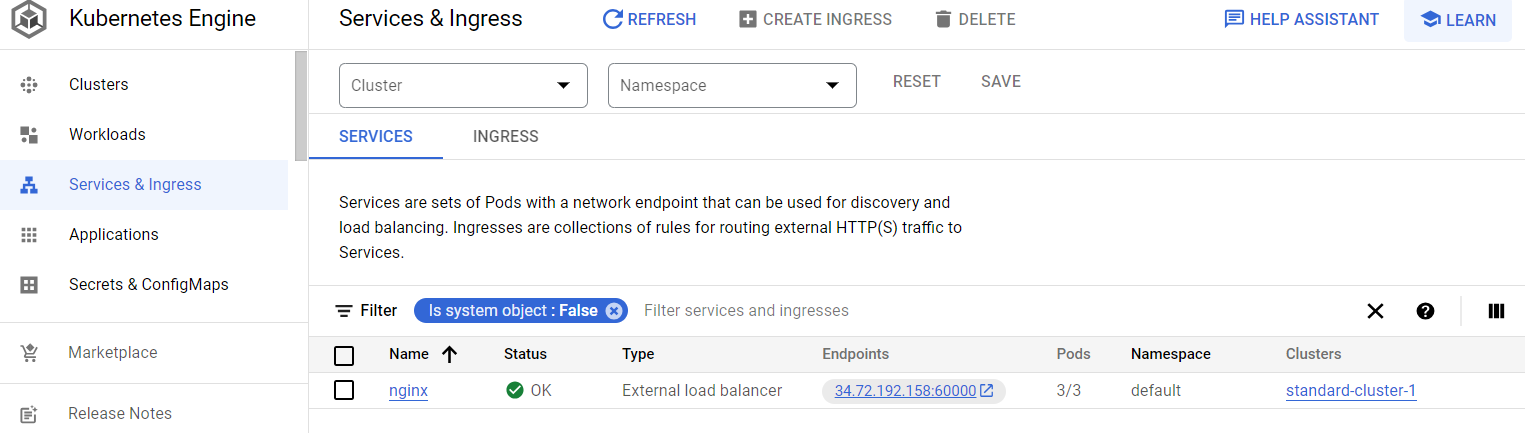Open column display options icon
This screenshot has height=433, width=1525.
[1496, 311]
